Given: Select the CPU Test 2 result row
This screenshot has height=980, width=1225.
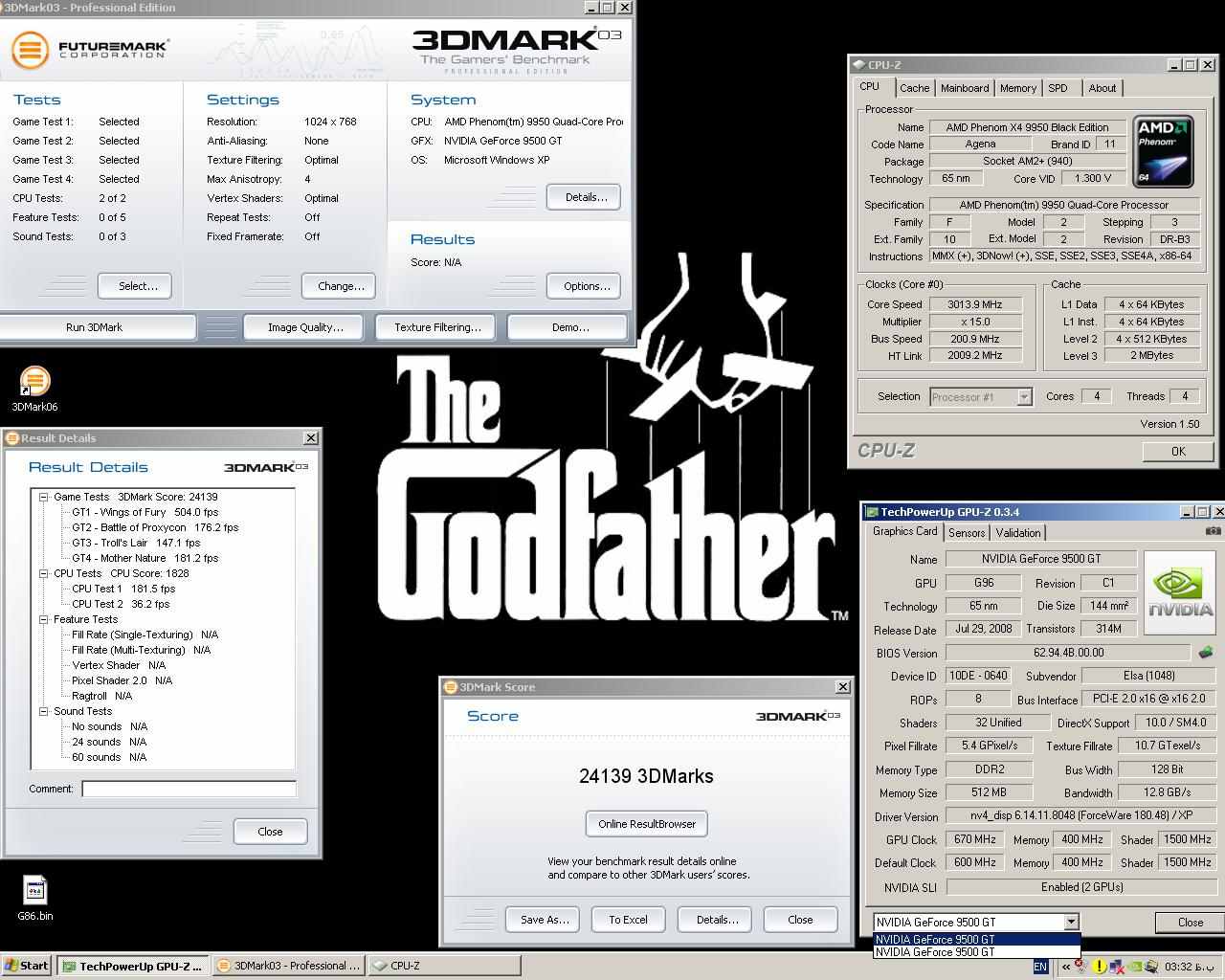Looking at the screenshot, I should pos(121,604).
